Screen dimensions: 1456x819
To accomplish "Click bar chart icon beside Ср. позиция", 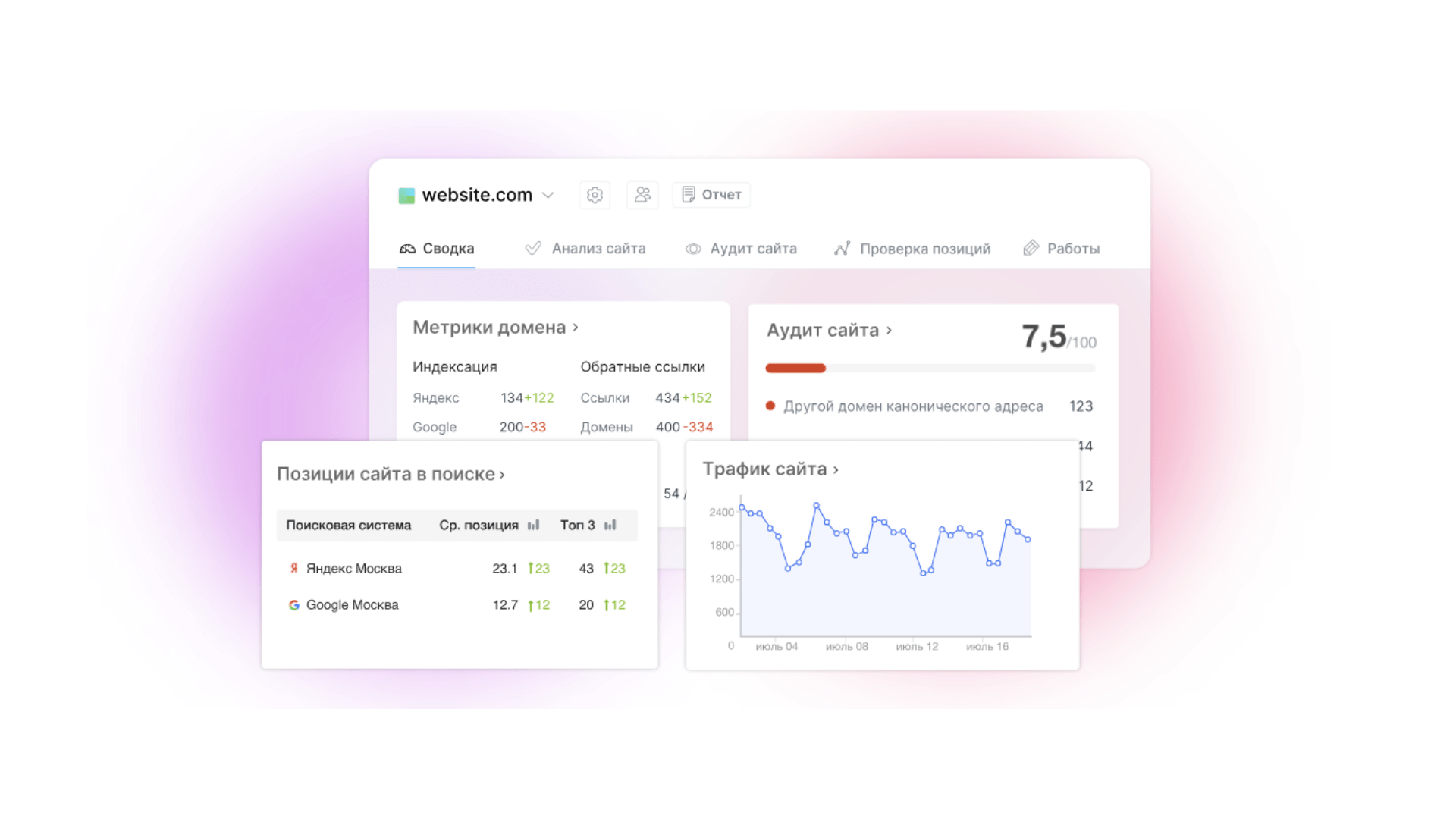I will click(x=533, y=525).
